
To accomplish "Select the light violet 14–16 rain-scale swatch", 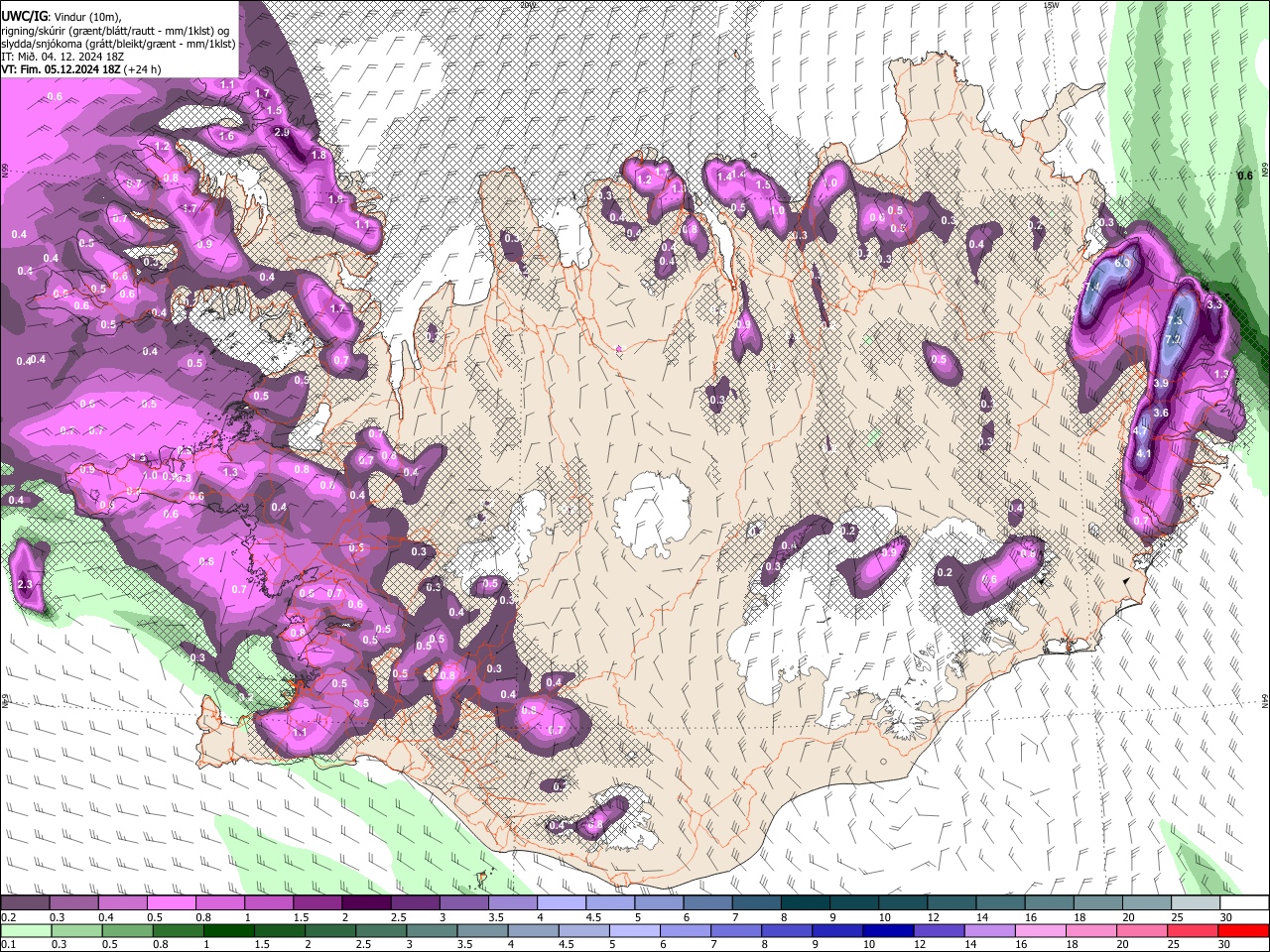I will click(989, 931).
